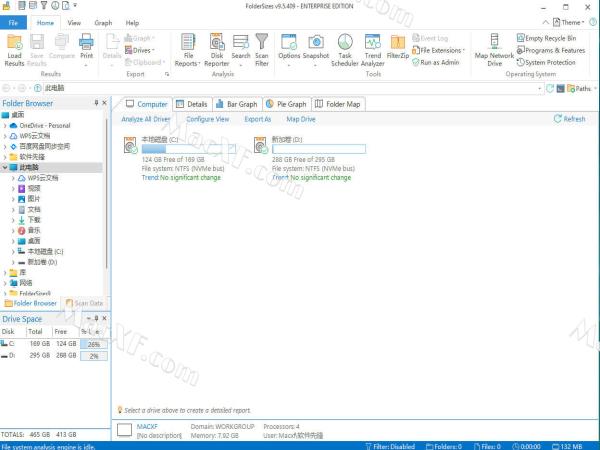Expand the 新加卷 (D:) tree node

click(x=13, y=262)
